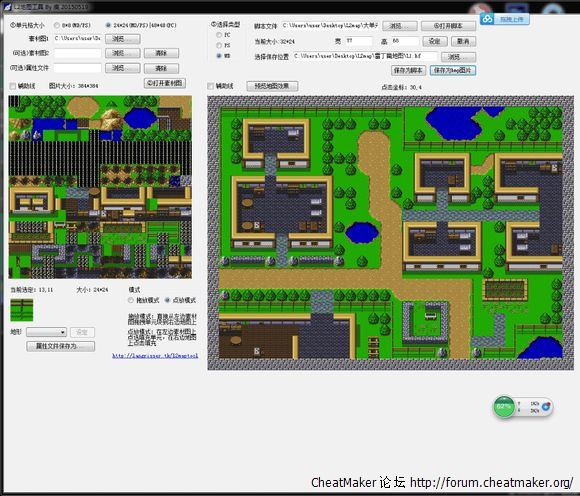Click the 保存为脚本 button

[x=408, y=70]
